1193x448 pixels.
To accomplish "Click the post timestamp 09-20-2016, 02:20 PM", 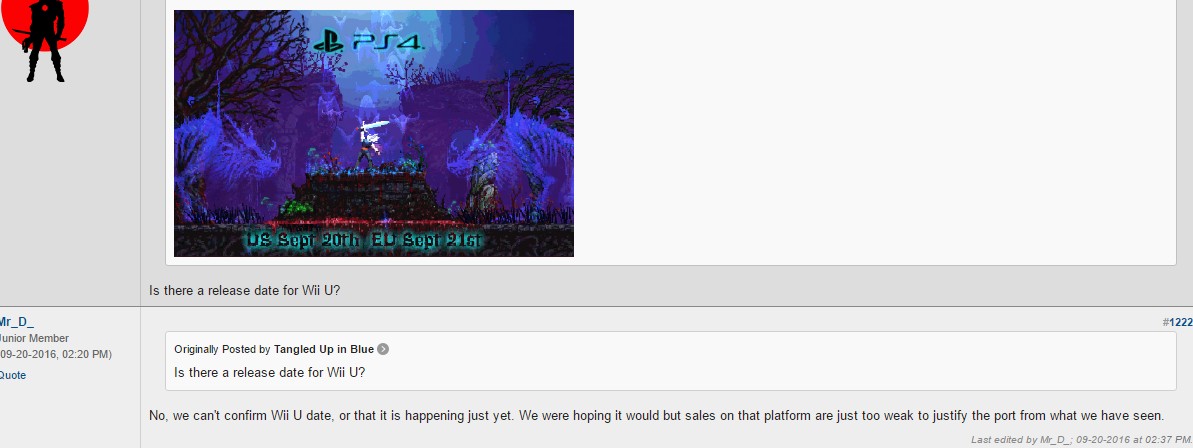I will (x=56, y=354).
